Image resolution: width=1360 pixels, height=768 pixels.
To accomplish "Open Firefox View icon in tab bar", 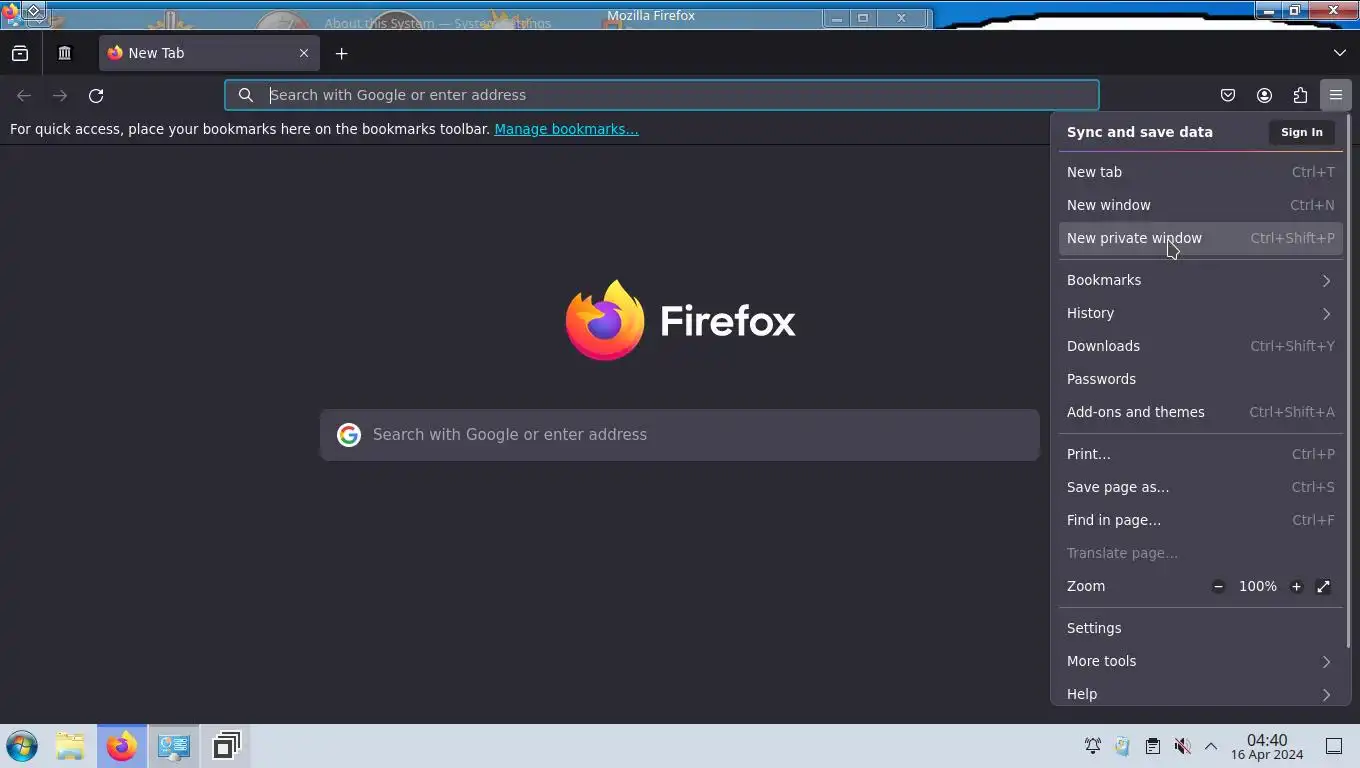I will (20, 53).
